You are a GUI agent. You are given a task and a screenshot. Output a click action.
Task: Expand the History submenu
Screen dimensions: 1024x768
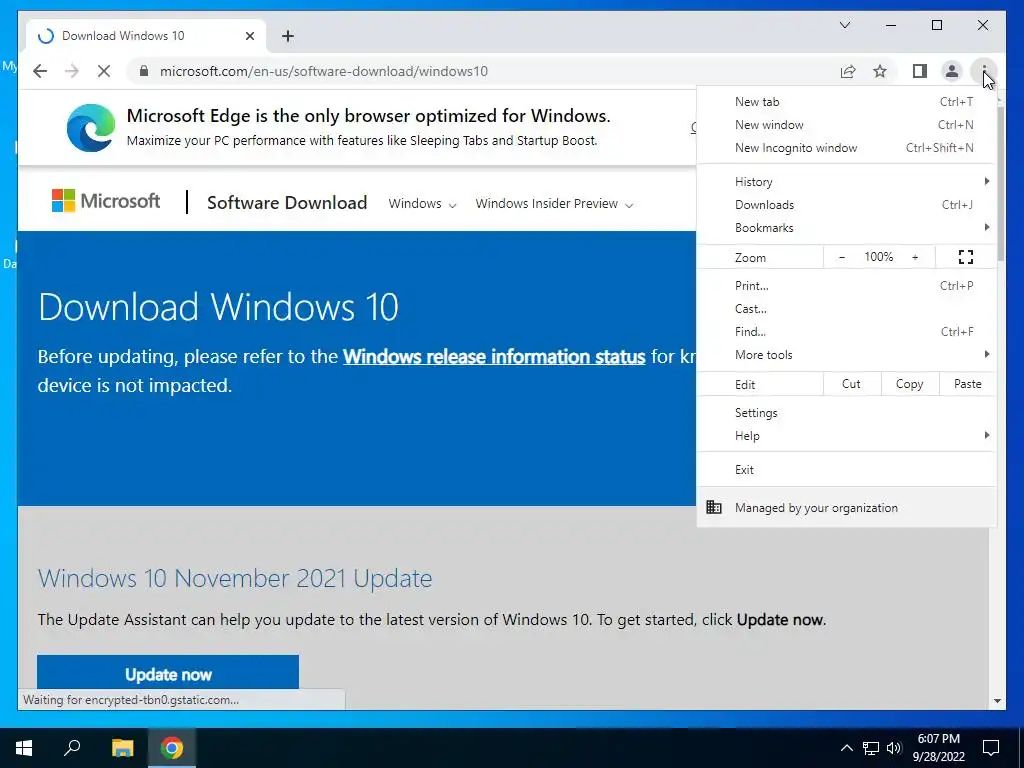pos(846,182)
